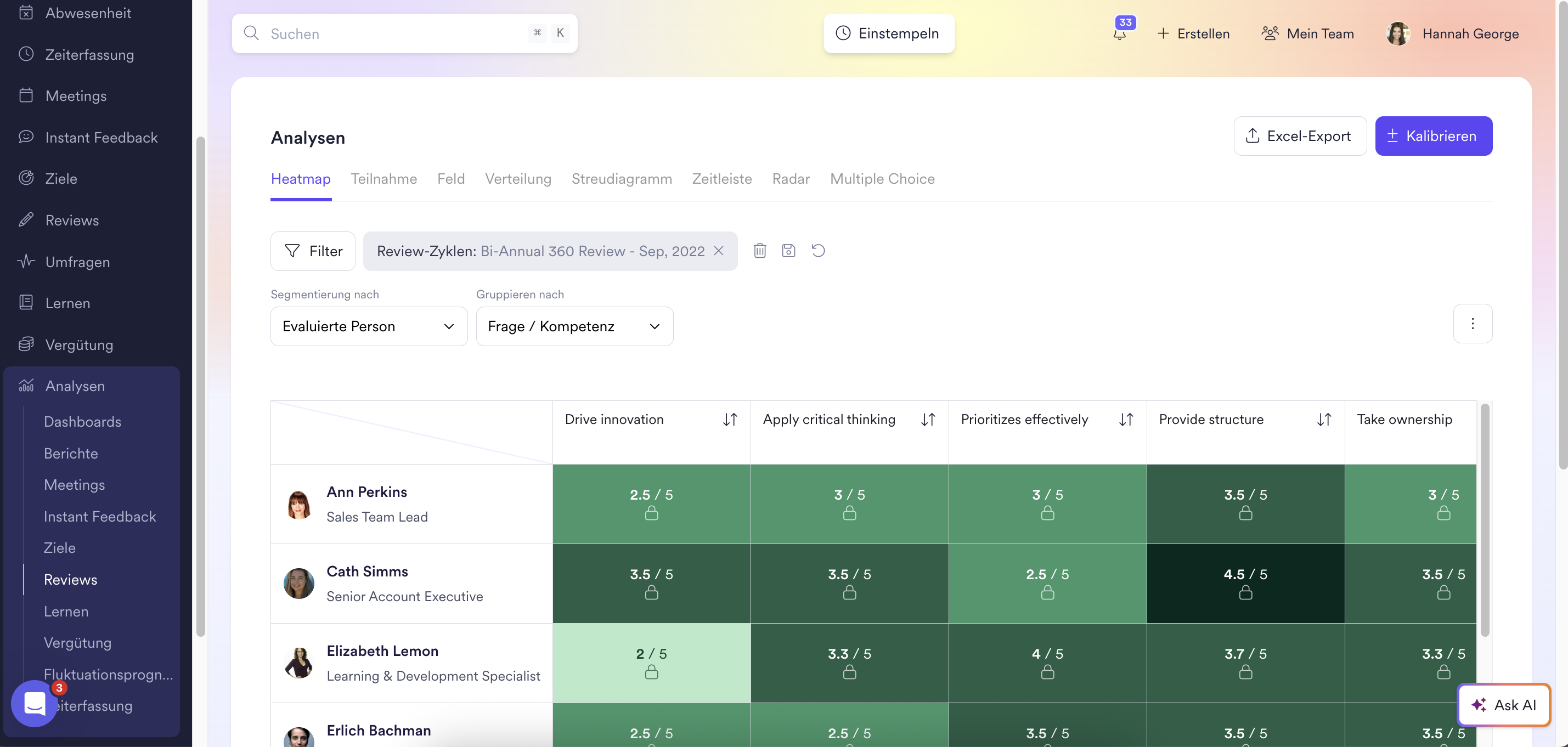Click the Excel-Export button
The image size is (1568, 747).
coord(1299,135)
